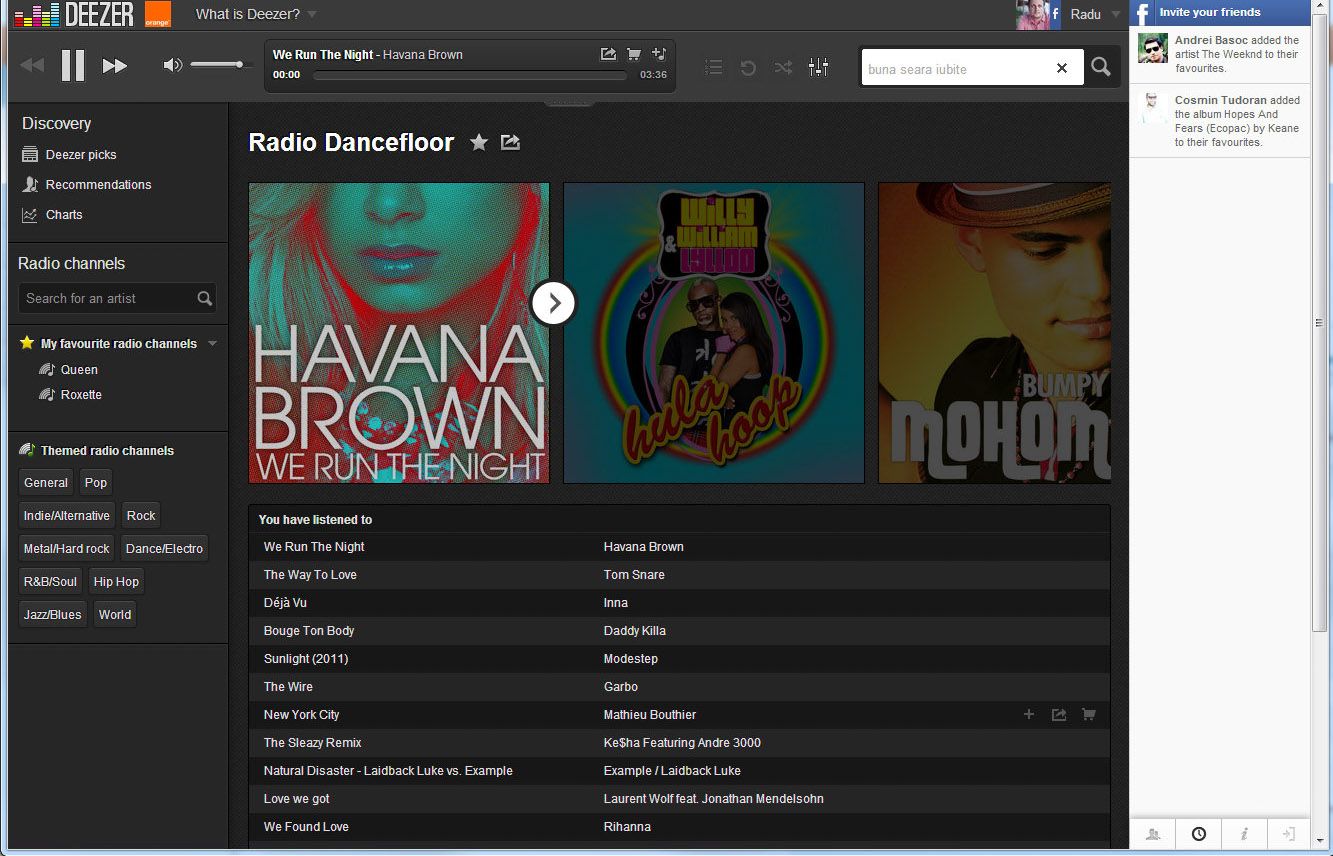Open the What is Deezer dropdown
This screenshot has width=1333, height=856.
[256, 14]
